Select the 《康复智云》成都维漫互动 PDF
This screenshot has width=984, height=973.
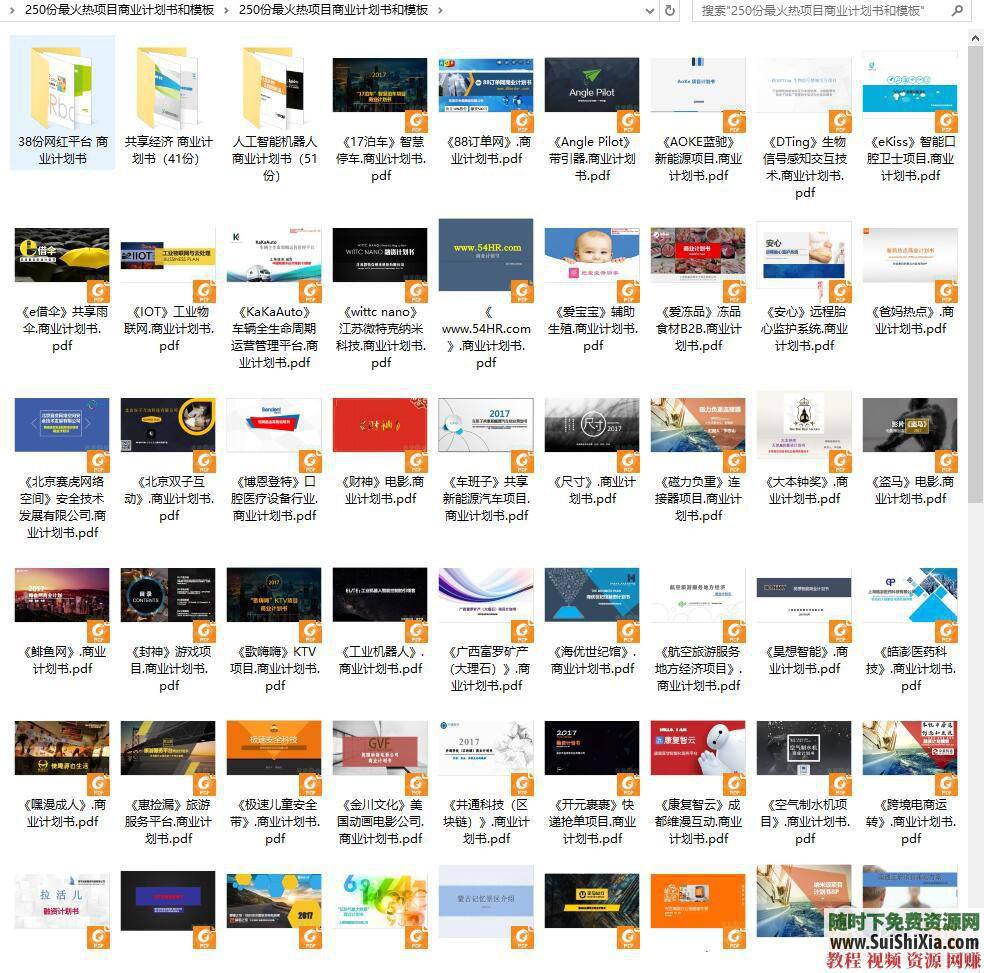point(698,783)
